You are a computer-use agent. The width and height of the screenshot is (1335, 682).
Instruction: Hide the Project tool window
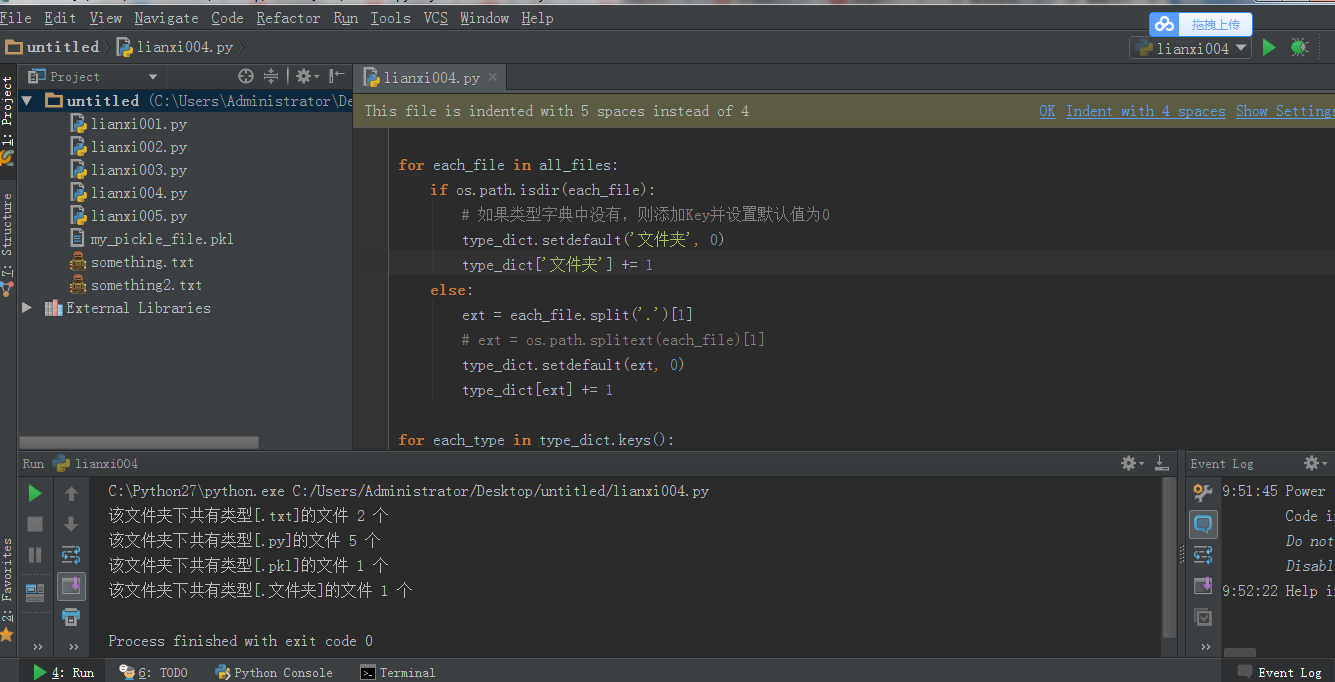coord(337,76)
